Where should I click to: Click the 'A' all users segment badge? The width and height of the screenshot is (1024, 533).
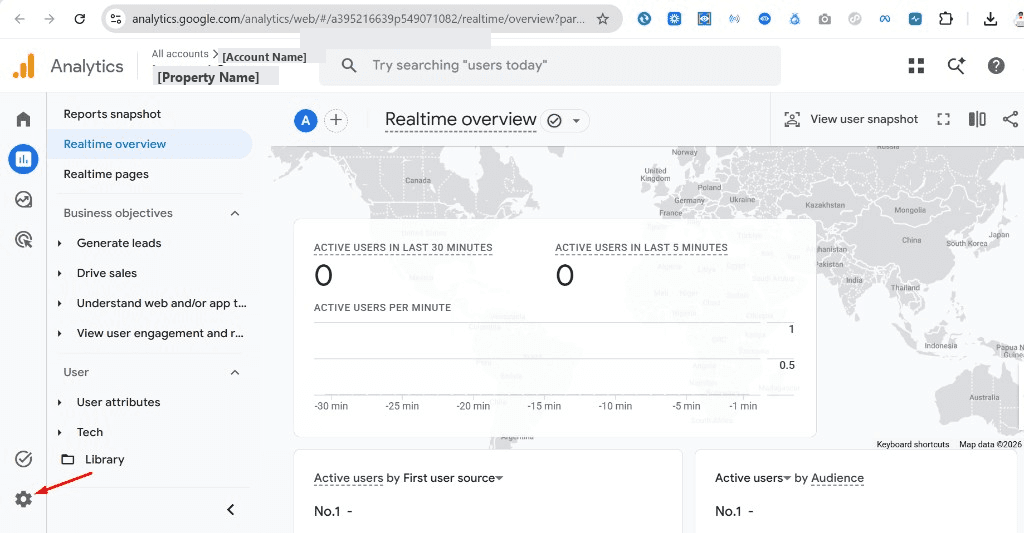(306, 120)
